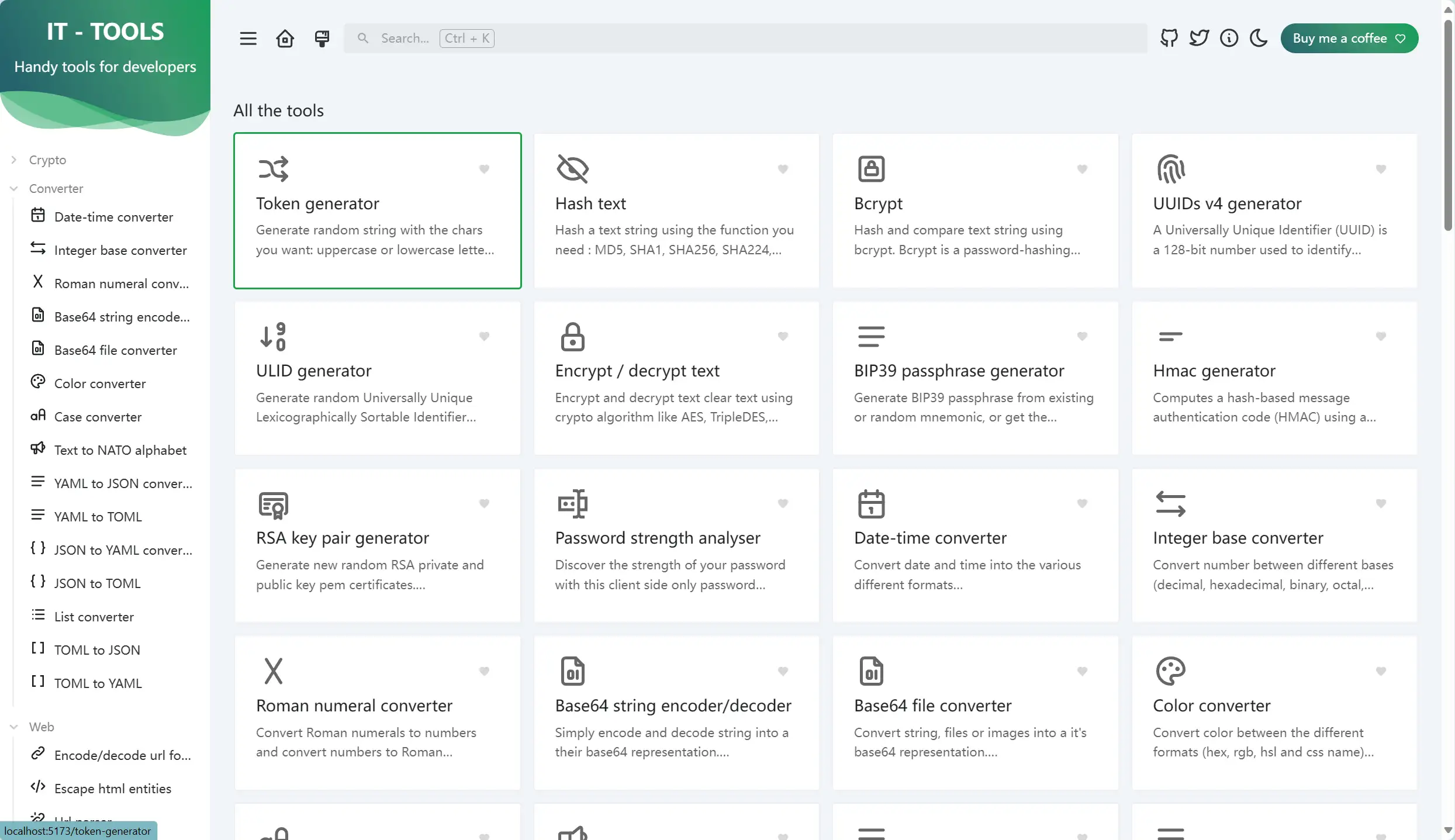
Task: Toggle dark mode with the moon icon
Action: click(1259, 39)
